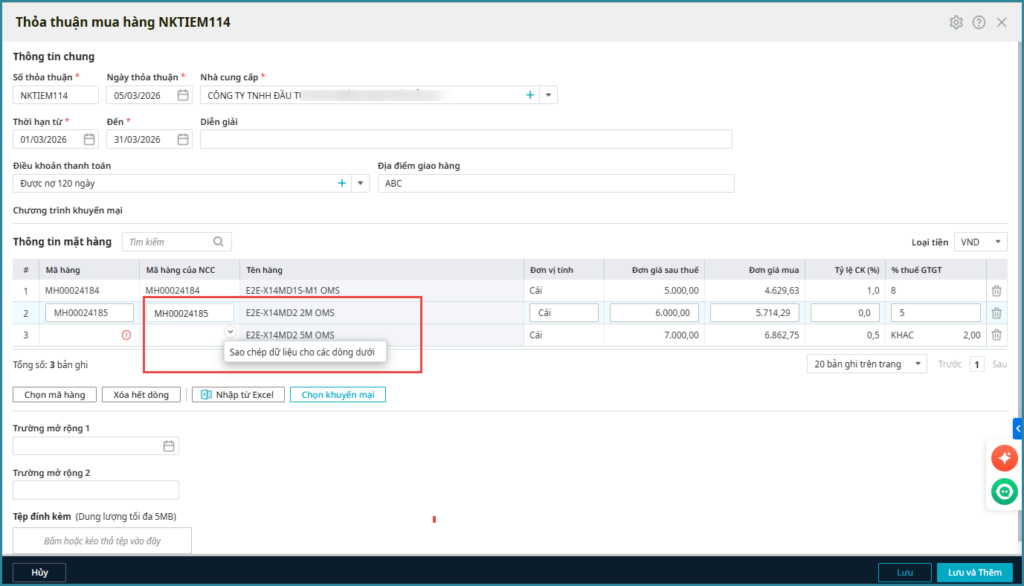The width and height of the screenshot is (1024, 586).
Task: Click plus icon to add Nhà cung cấp
Action: pyautogui.click(x=530, y=95)
